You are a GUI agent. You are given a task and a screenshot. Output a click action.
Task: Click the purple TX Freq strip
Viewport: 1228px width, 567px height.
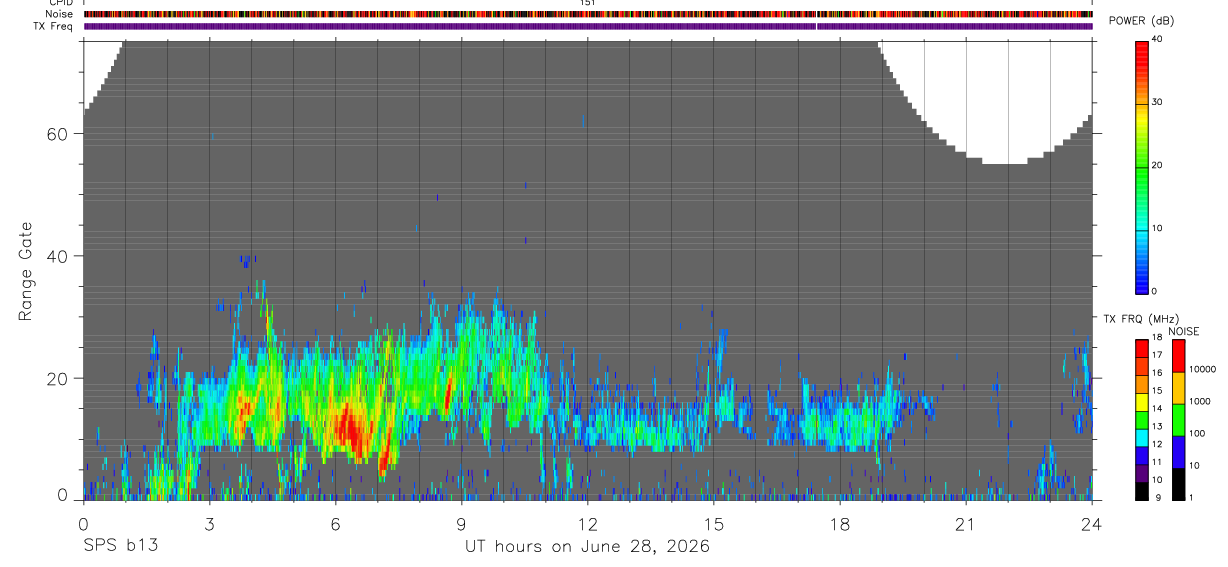(x=588, y=26)
